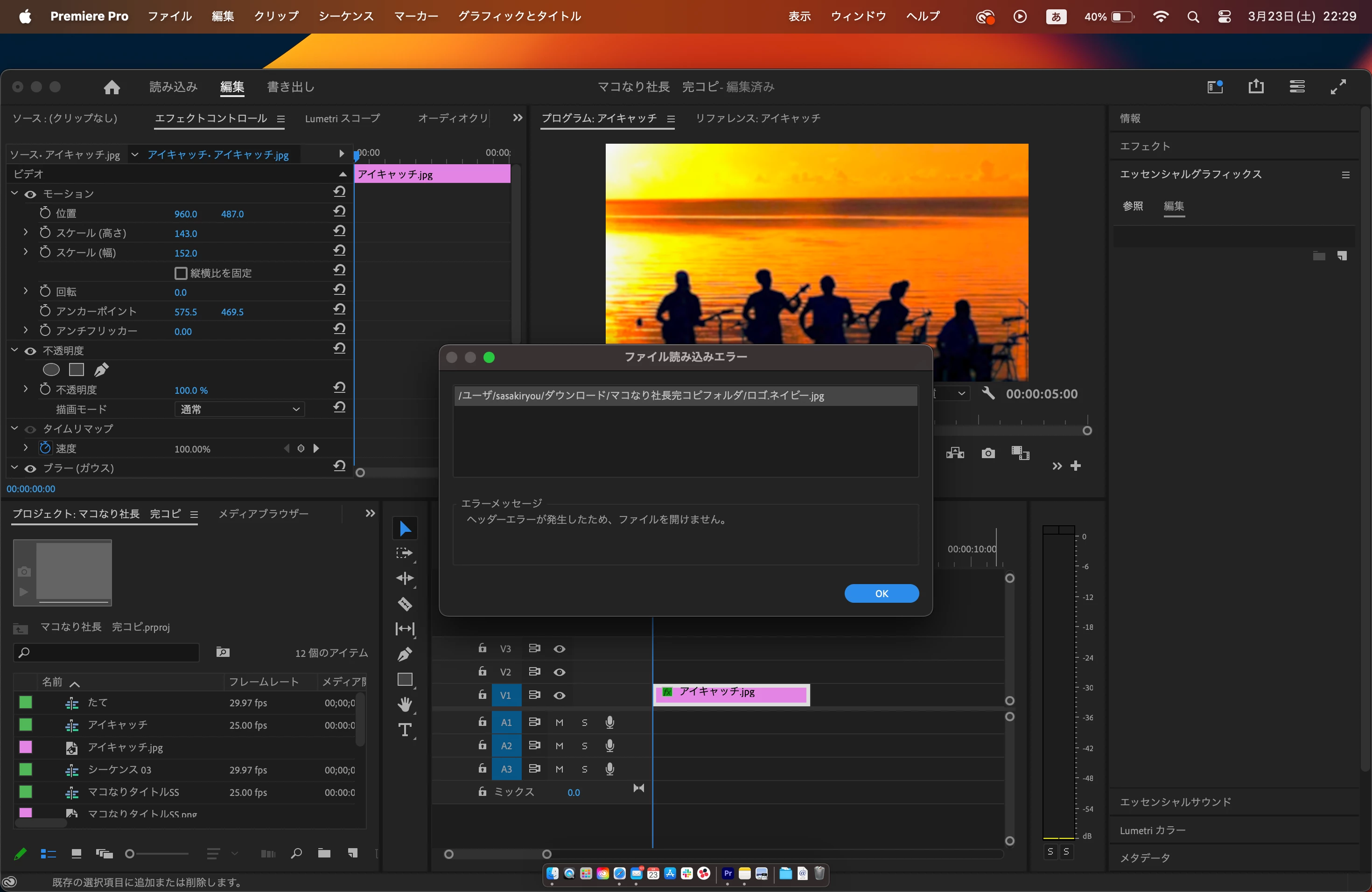Click the Export Frame camera icon
The image size is (1372, 892).
pyautogui.click(x=988, y=453)
